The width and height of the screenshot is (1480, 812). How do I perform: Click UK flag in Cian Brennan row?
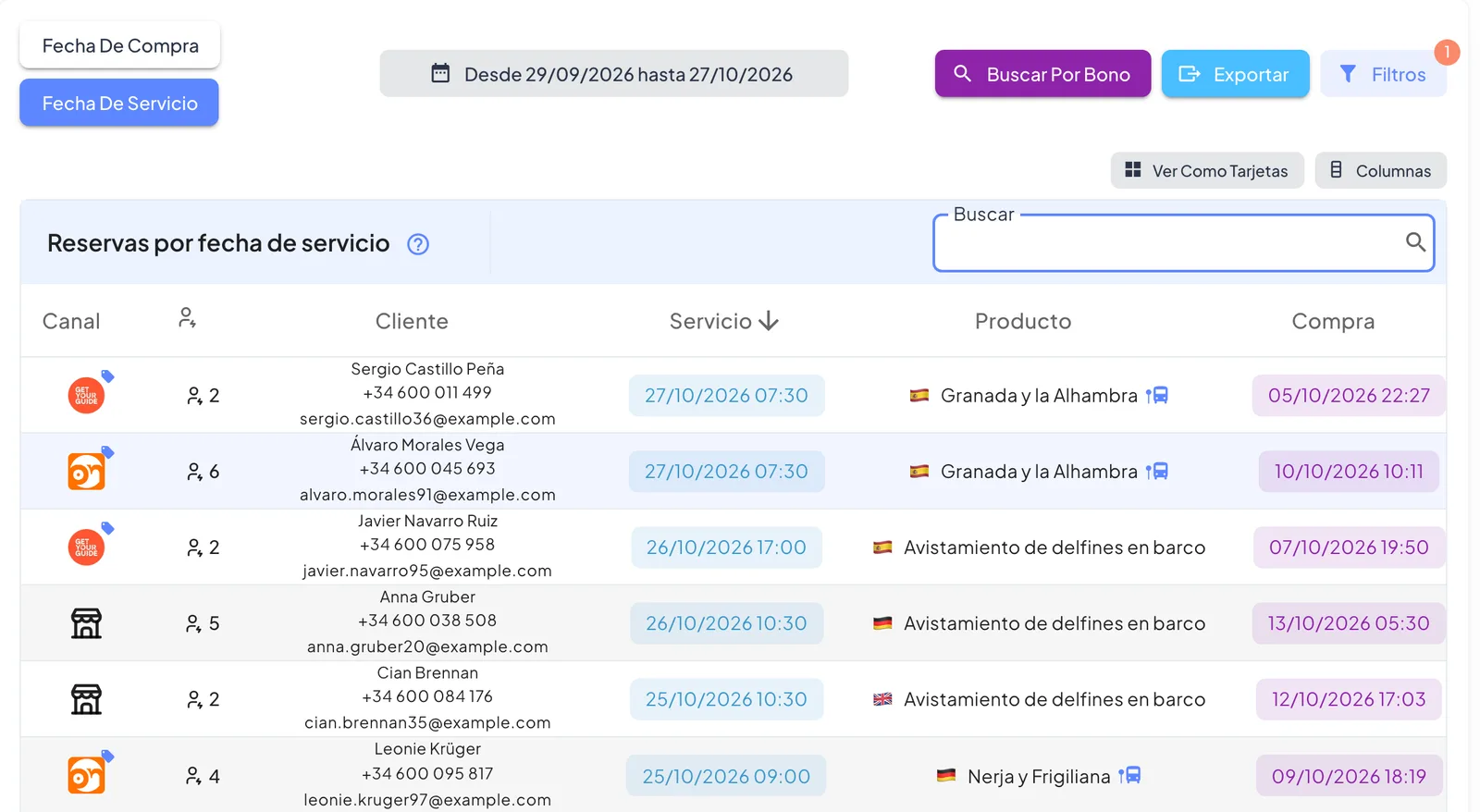pyautogui.click(x=882, y=699)
